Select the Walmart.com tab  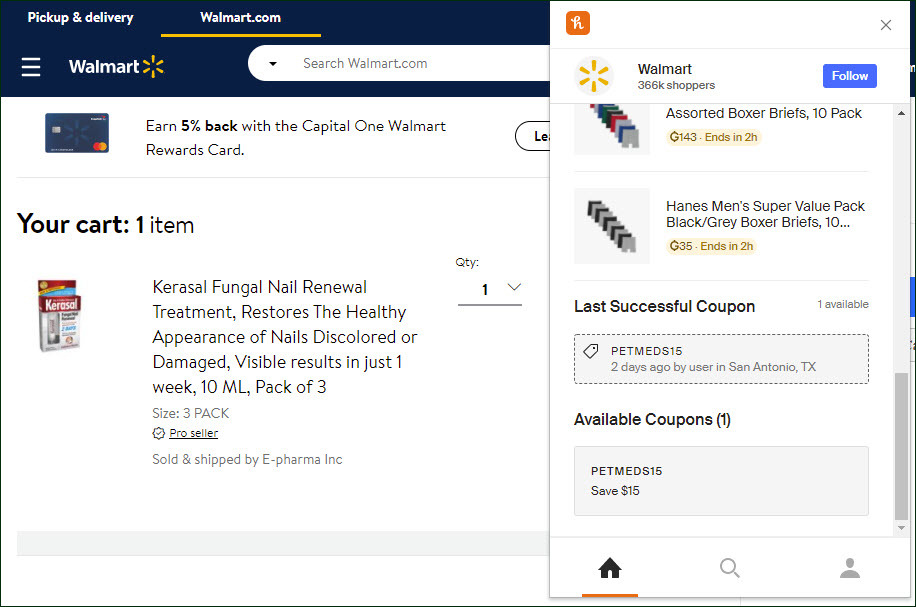tap(240, 18)
